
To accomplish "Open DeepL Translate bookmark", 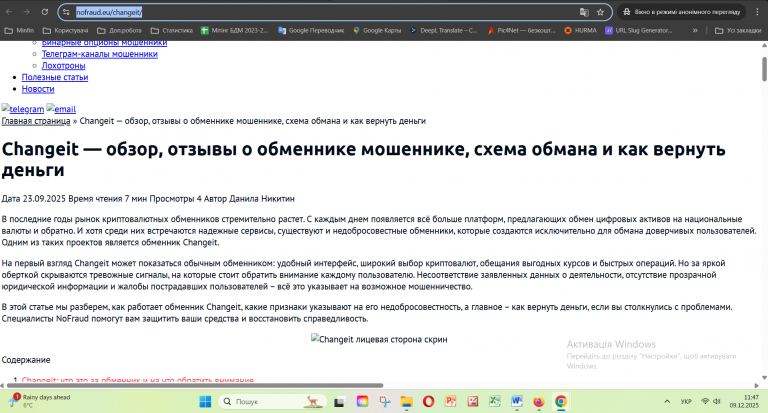I will click(x=443, y=30).
